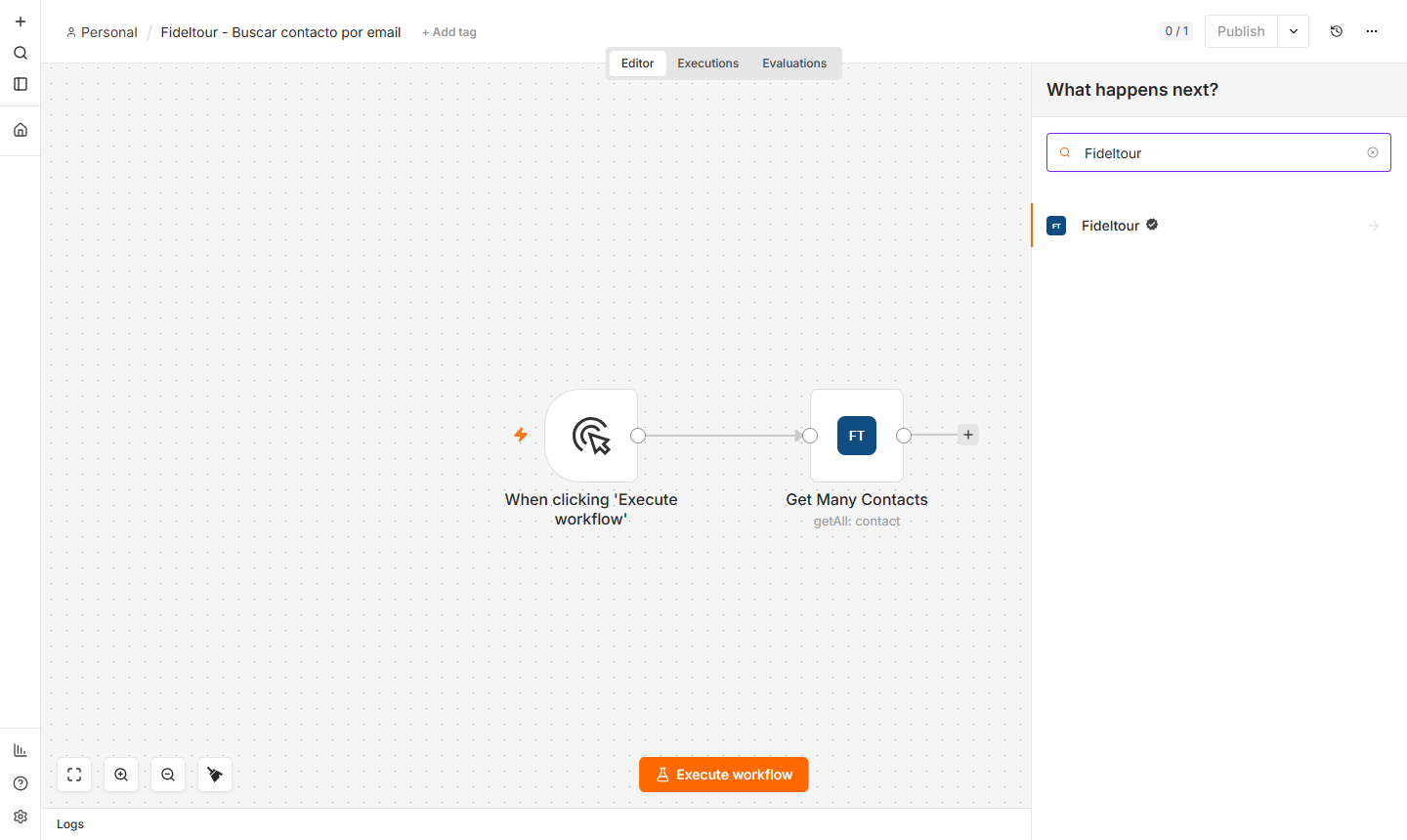The width and height of the screenshot is (1407, 840).
Task: Click the 'Get Many Contacts' node label
Action: pos(857,499)
